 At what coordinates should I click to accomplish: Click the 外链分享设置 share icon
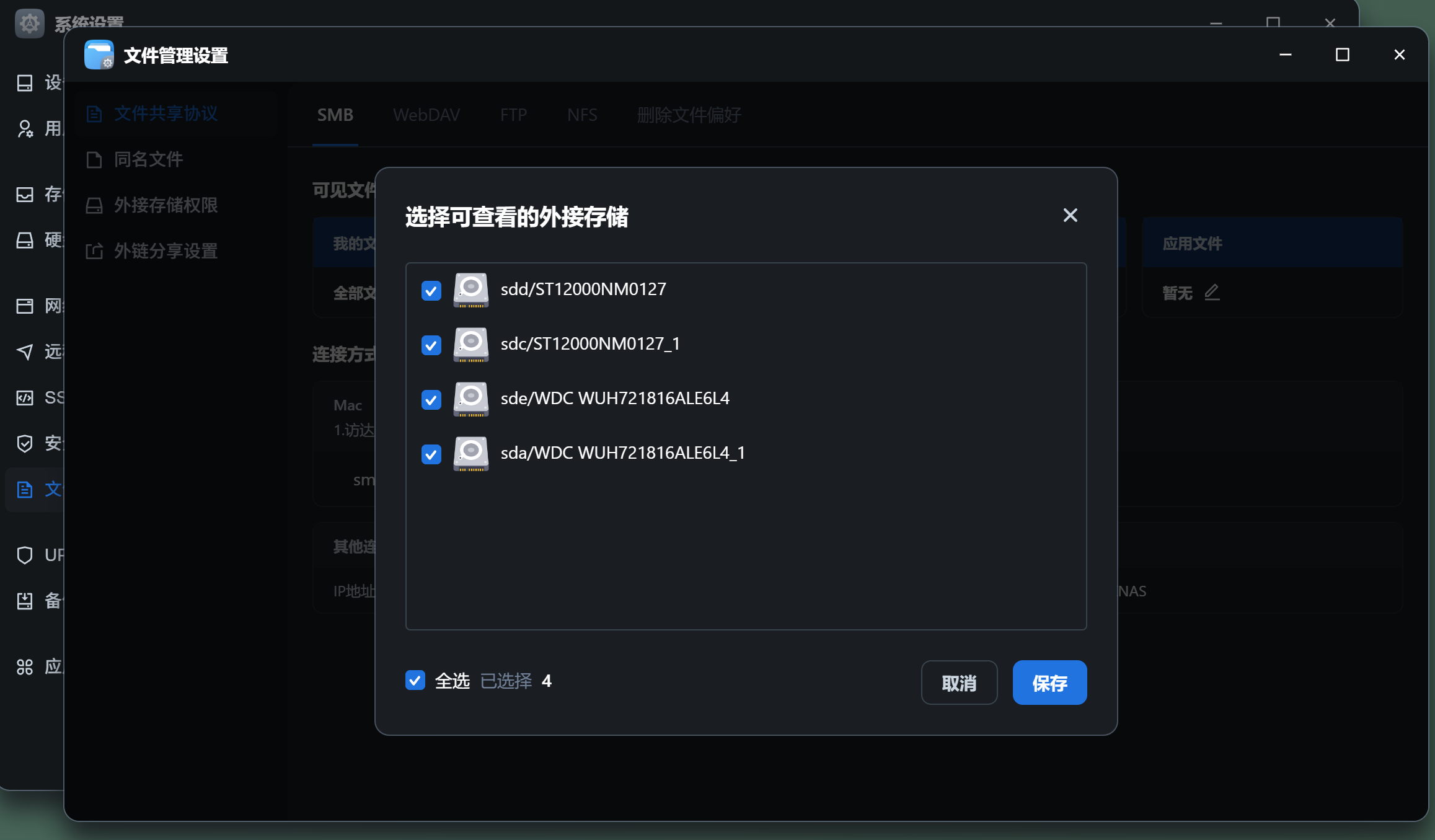pyautogui.click(x=94, y=252)
